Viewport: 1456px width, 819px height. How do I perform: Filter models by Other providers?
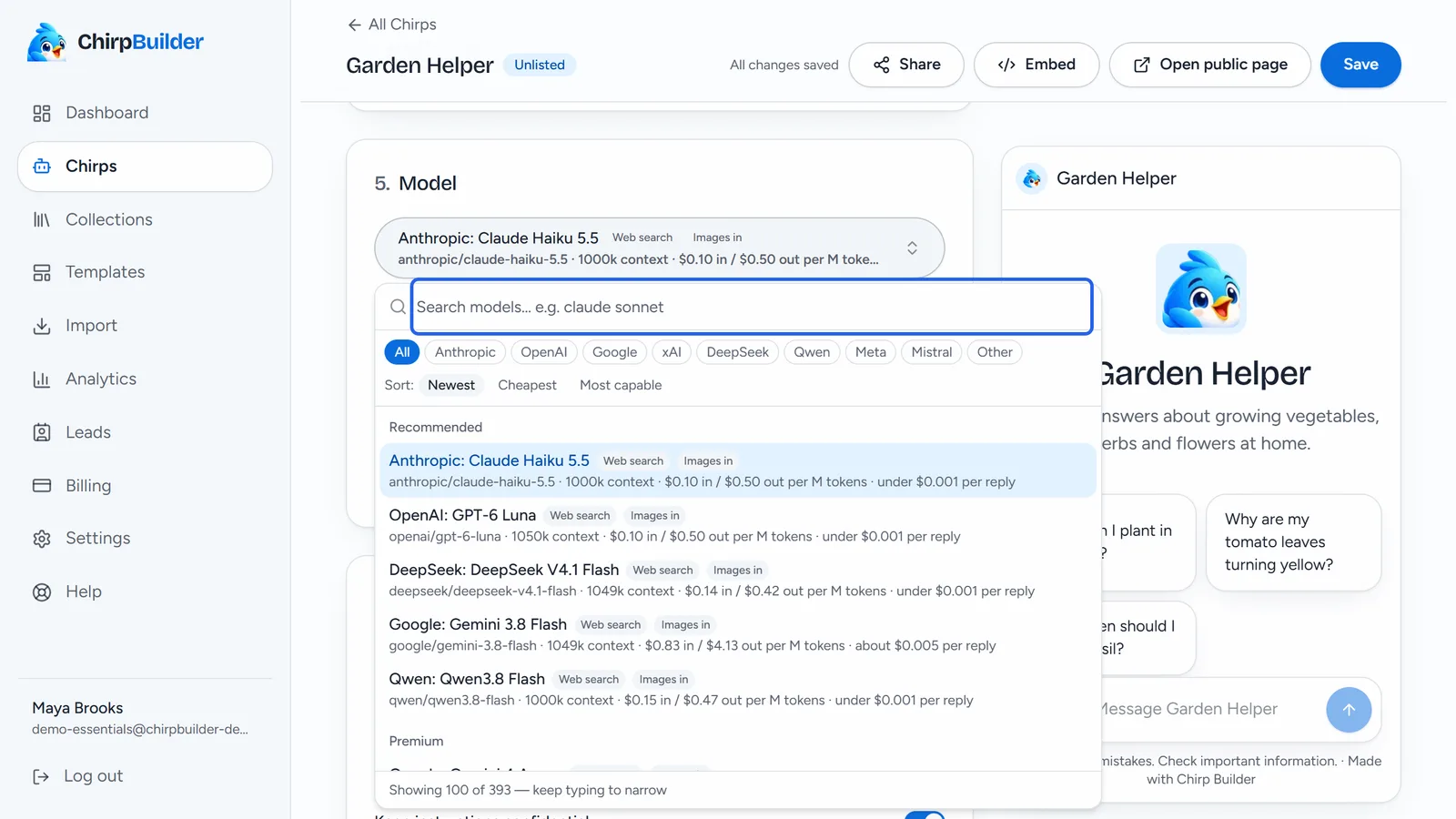click(x=995, y=352)
